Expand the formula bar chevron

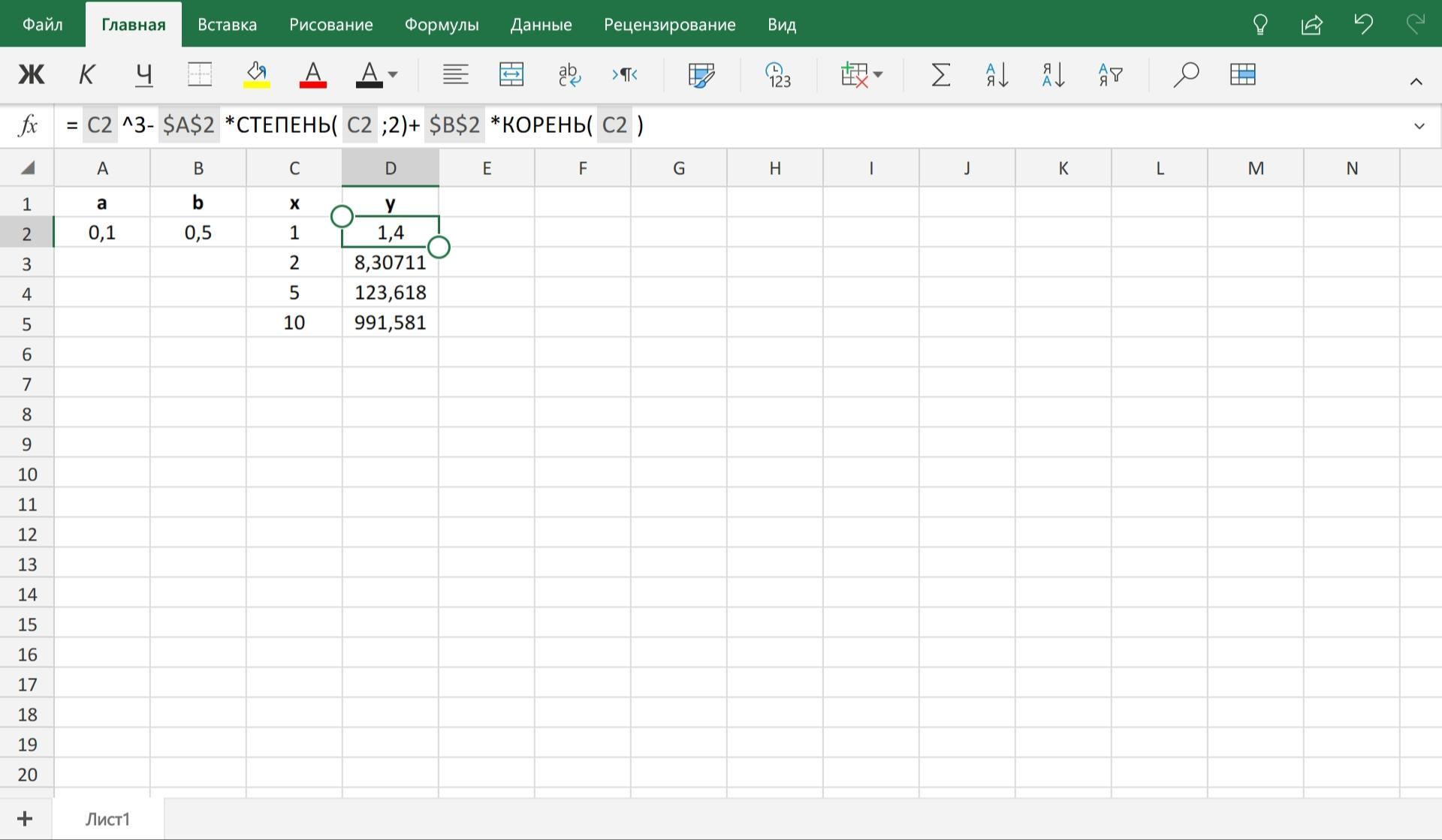pyautogui.click(x=1419, y=126)
